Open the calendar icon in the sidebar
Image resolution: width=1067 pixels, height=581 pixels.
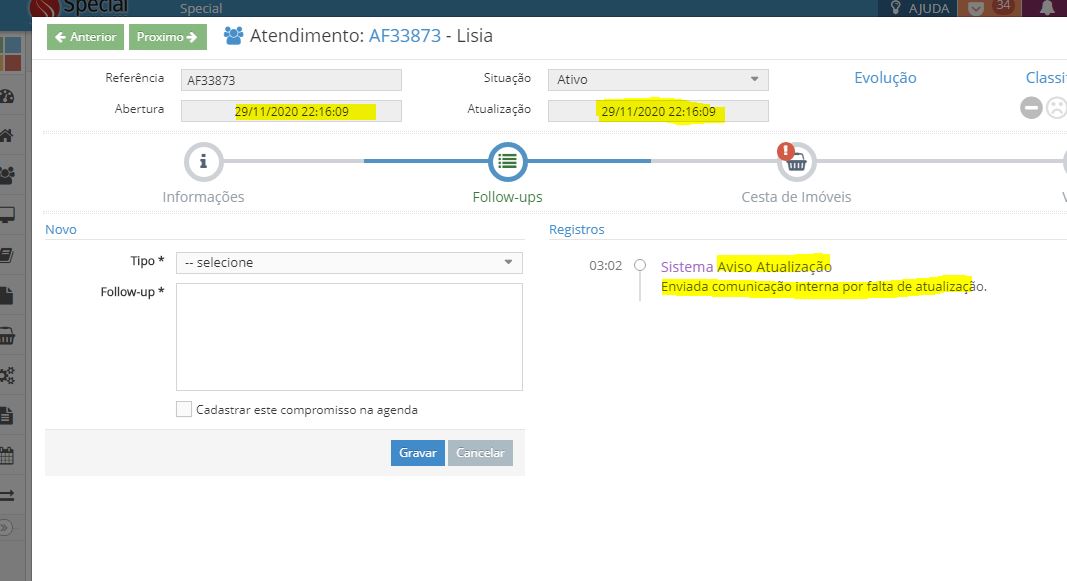(7, 456)
